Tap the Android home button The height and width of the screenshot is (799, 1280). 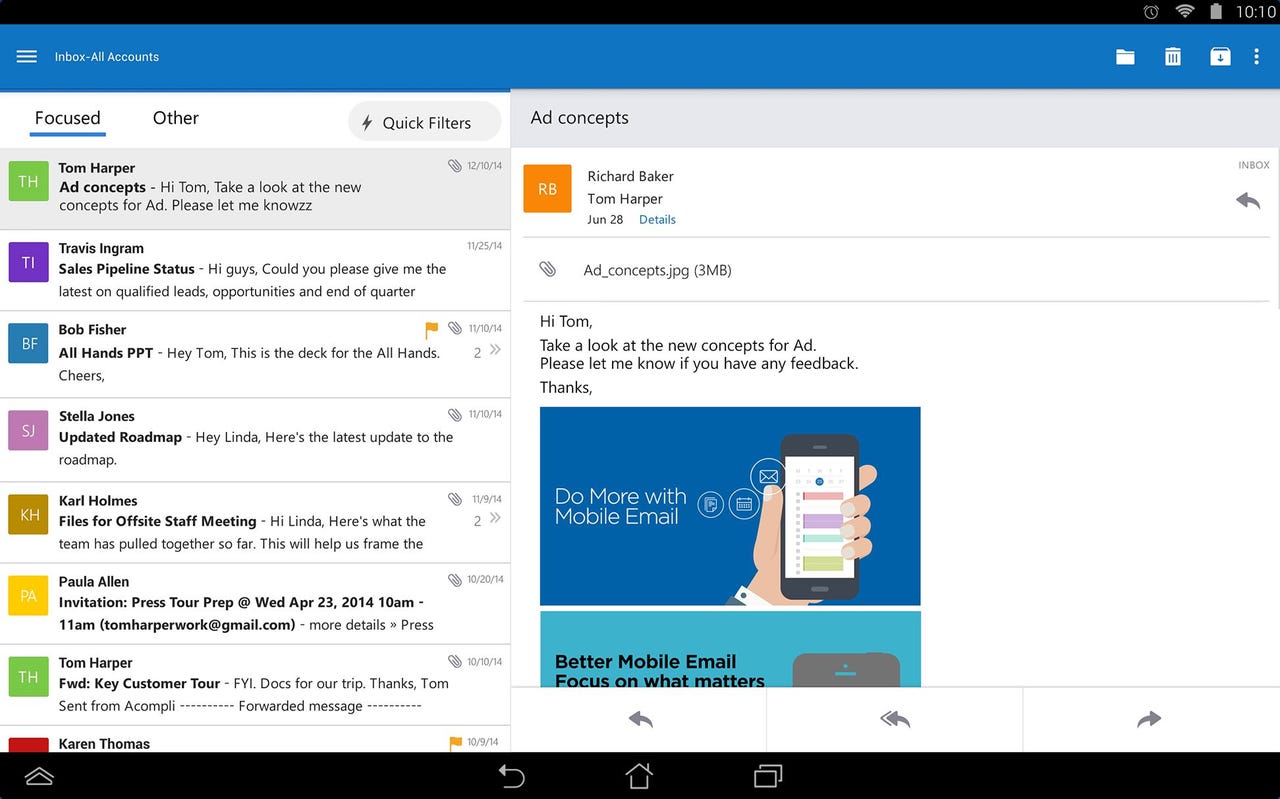[x=639, y=776]
